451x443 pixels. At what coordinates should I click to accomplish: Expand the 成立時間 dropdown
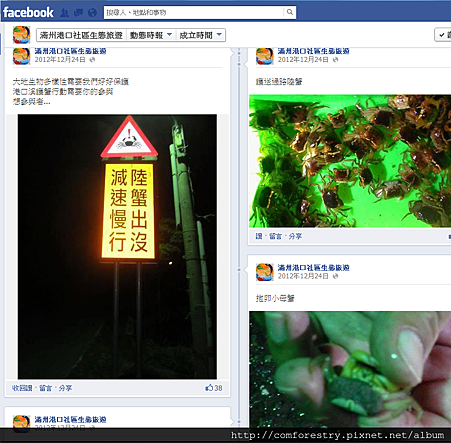[201, 35]
